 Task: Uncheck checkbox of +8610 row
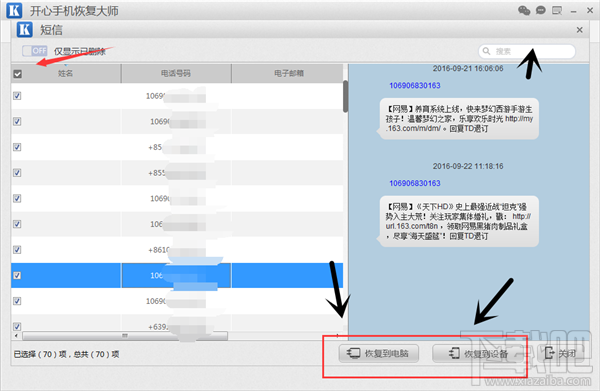17,250
